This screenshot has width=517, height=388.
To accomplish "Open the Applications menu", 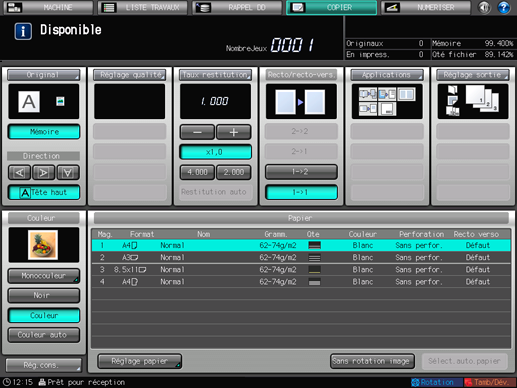I will [x=387, y=75].
